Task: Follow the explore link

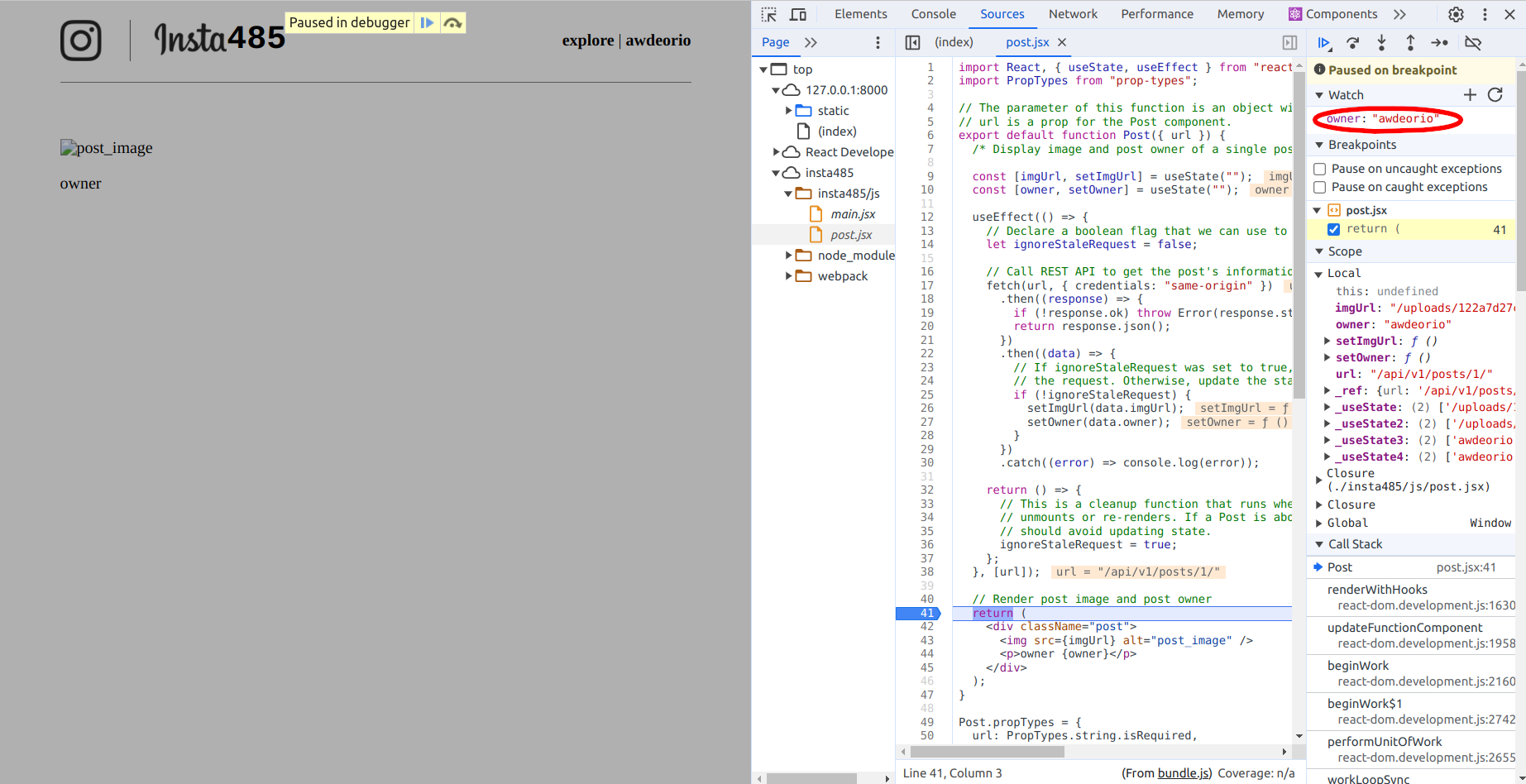Action: pyautogui.click(x=588, y=41)
